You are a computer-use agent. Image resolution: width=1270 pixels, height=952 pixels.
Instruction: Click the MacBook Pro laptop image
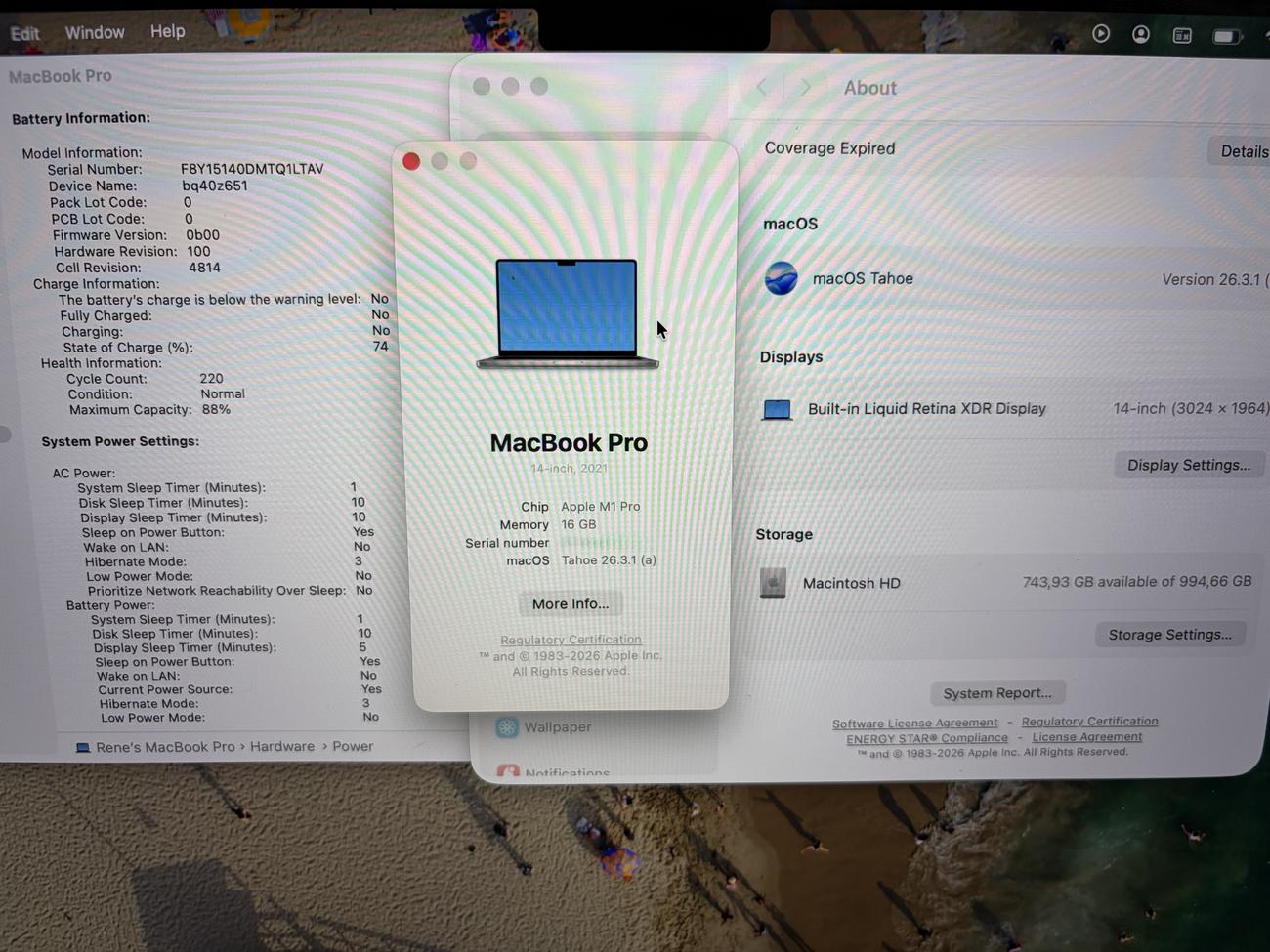[x=567, y=313]
